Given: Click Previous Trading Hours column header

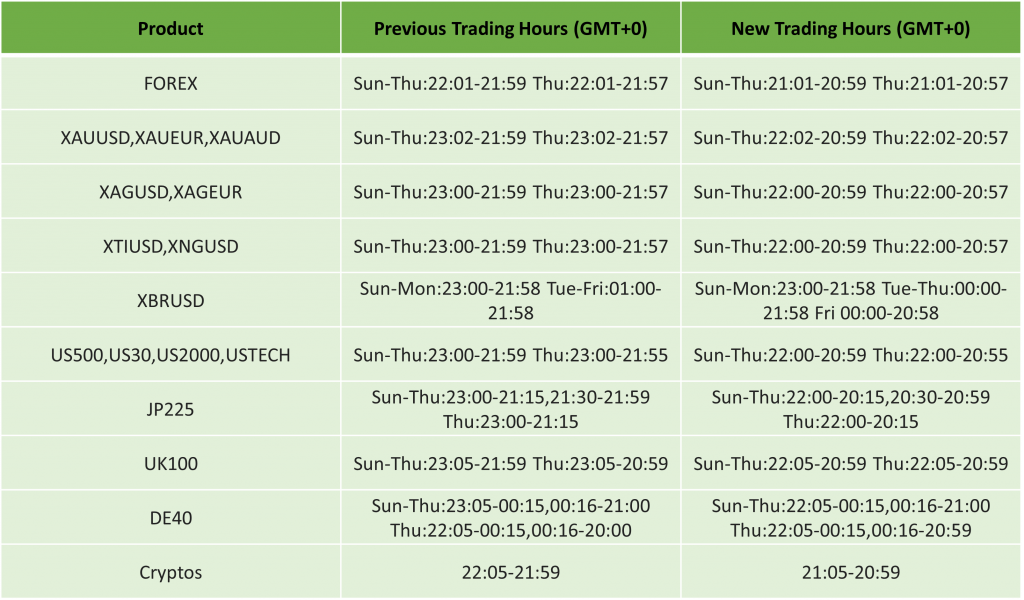Looking at the screenshot, I should pos(510,29).
